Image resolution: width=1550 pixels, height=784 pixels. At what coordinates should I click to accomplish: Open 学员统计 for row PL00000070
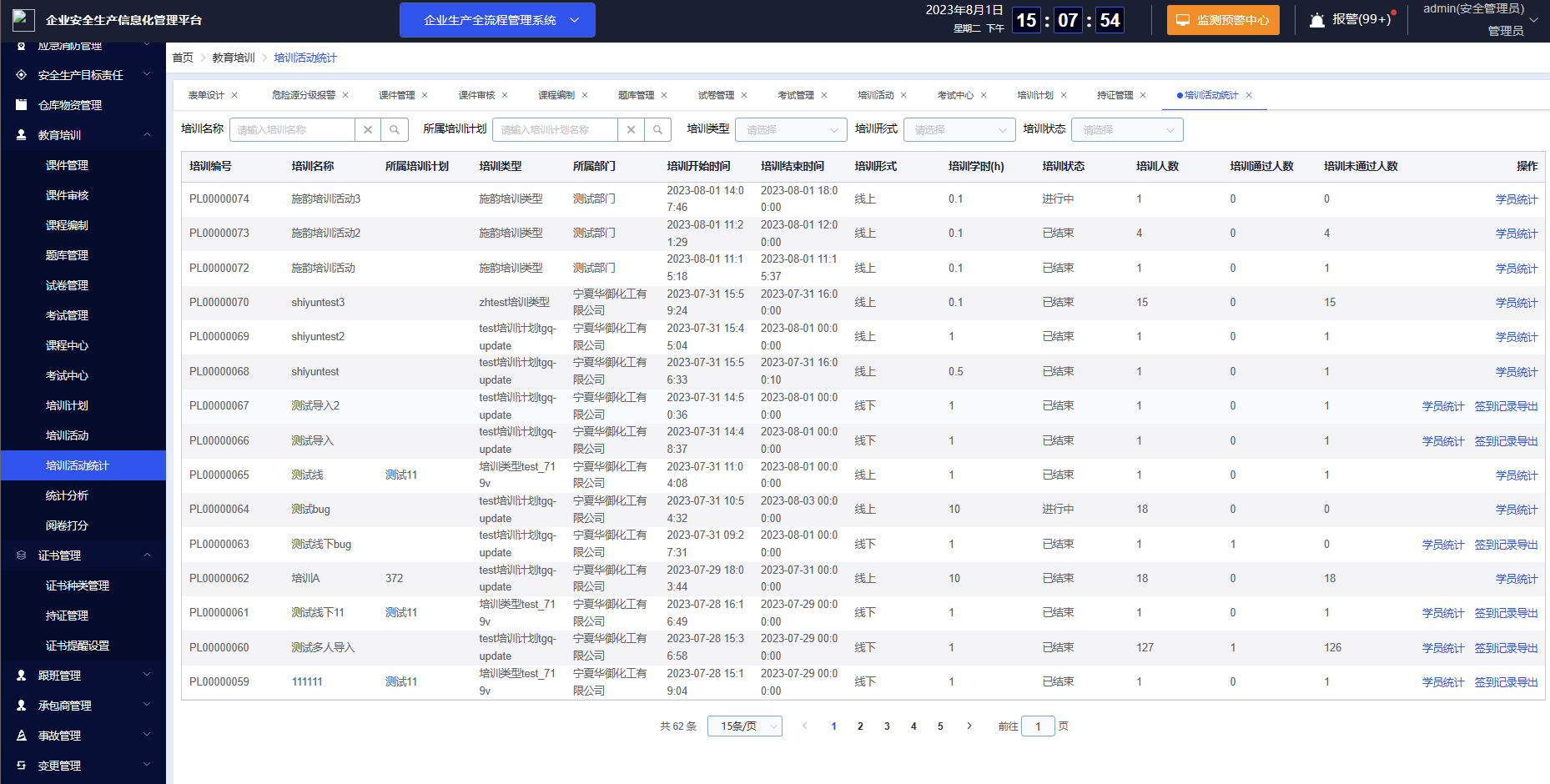(1517, 303)
